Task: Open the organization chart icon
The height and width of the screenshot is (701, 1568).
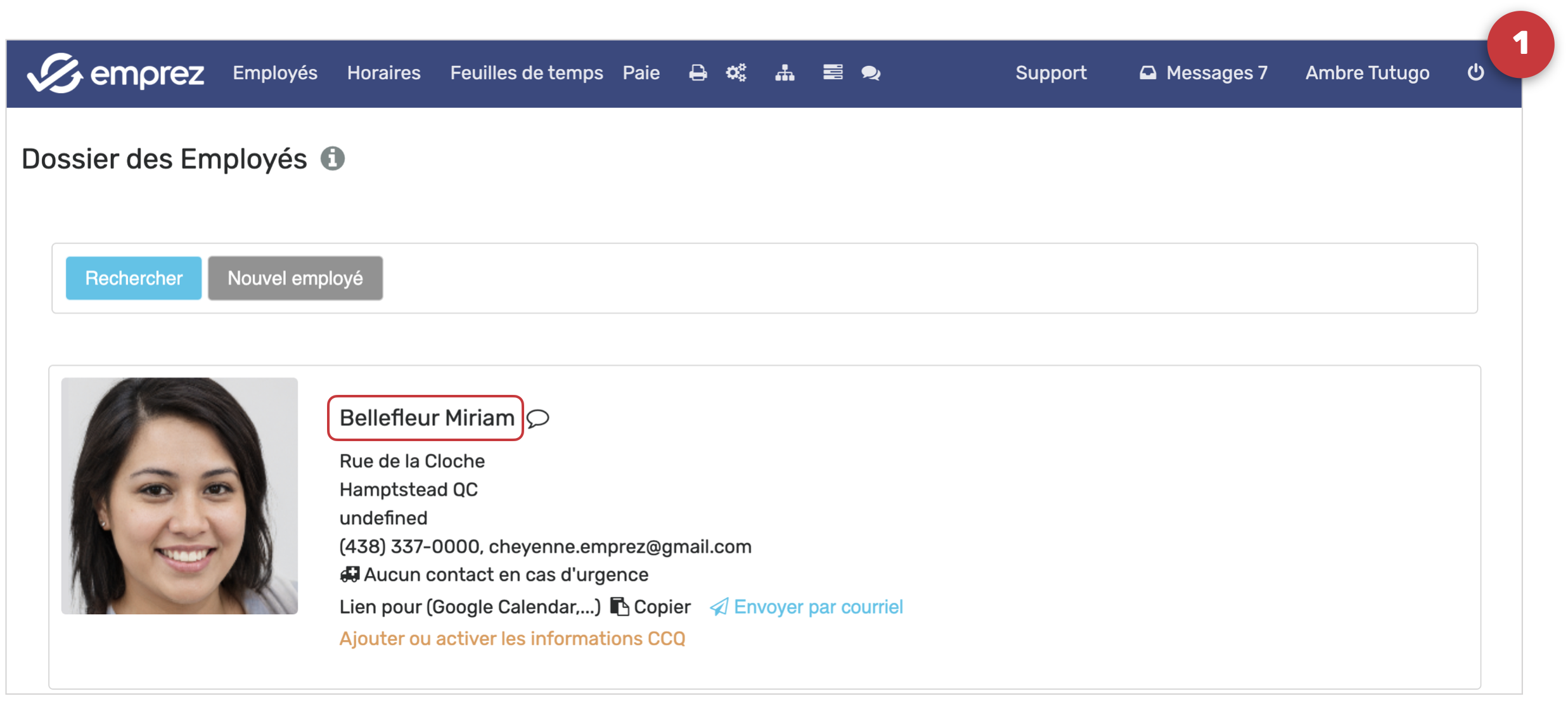Action: [784, 73]
